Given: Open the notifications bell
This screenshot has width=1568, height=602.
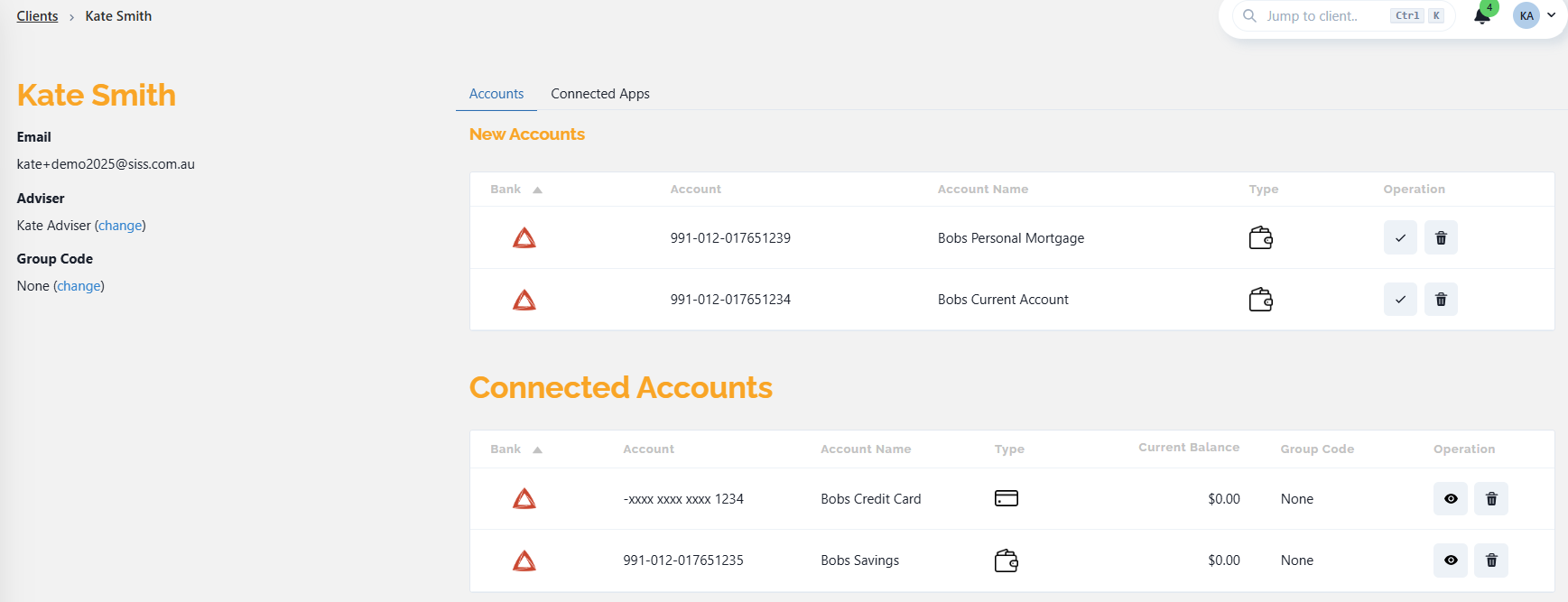Looking at the screenshot, I should (1481, 16).
